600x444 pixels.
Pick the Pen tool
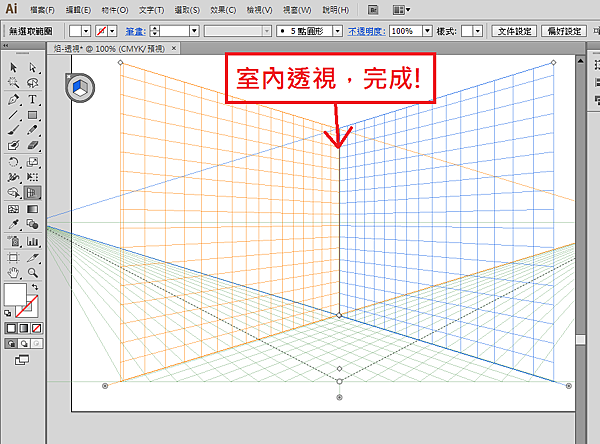(x=14, y=100)
